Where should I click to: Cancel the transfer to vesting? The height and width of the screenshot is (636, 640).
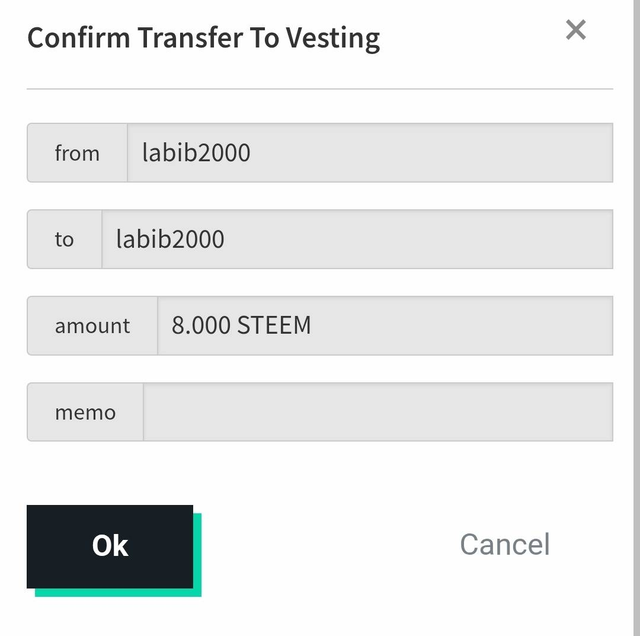pyautogui.click(x=504, y=544)
